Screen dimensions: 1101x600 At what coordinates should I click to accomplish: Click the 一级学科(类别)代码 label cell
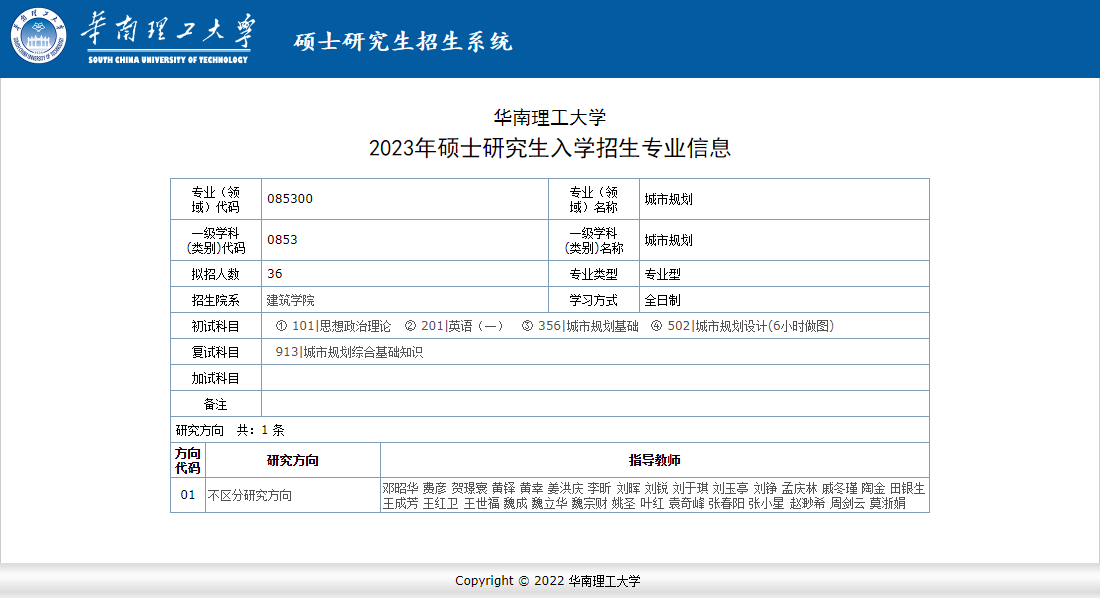(216, 240)
